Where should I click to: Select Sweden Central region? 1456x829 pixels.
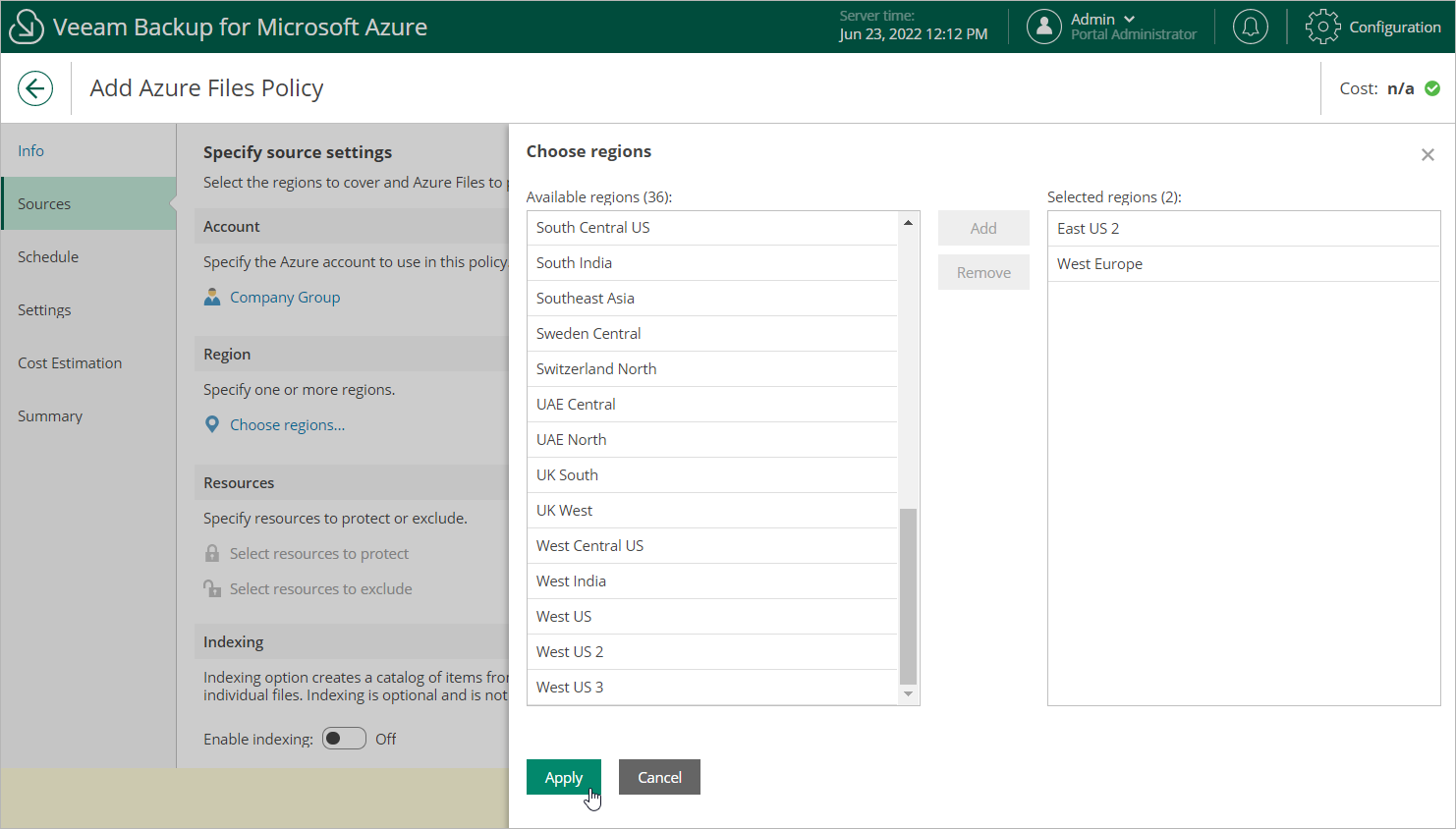point(712,333)
